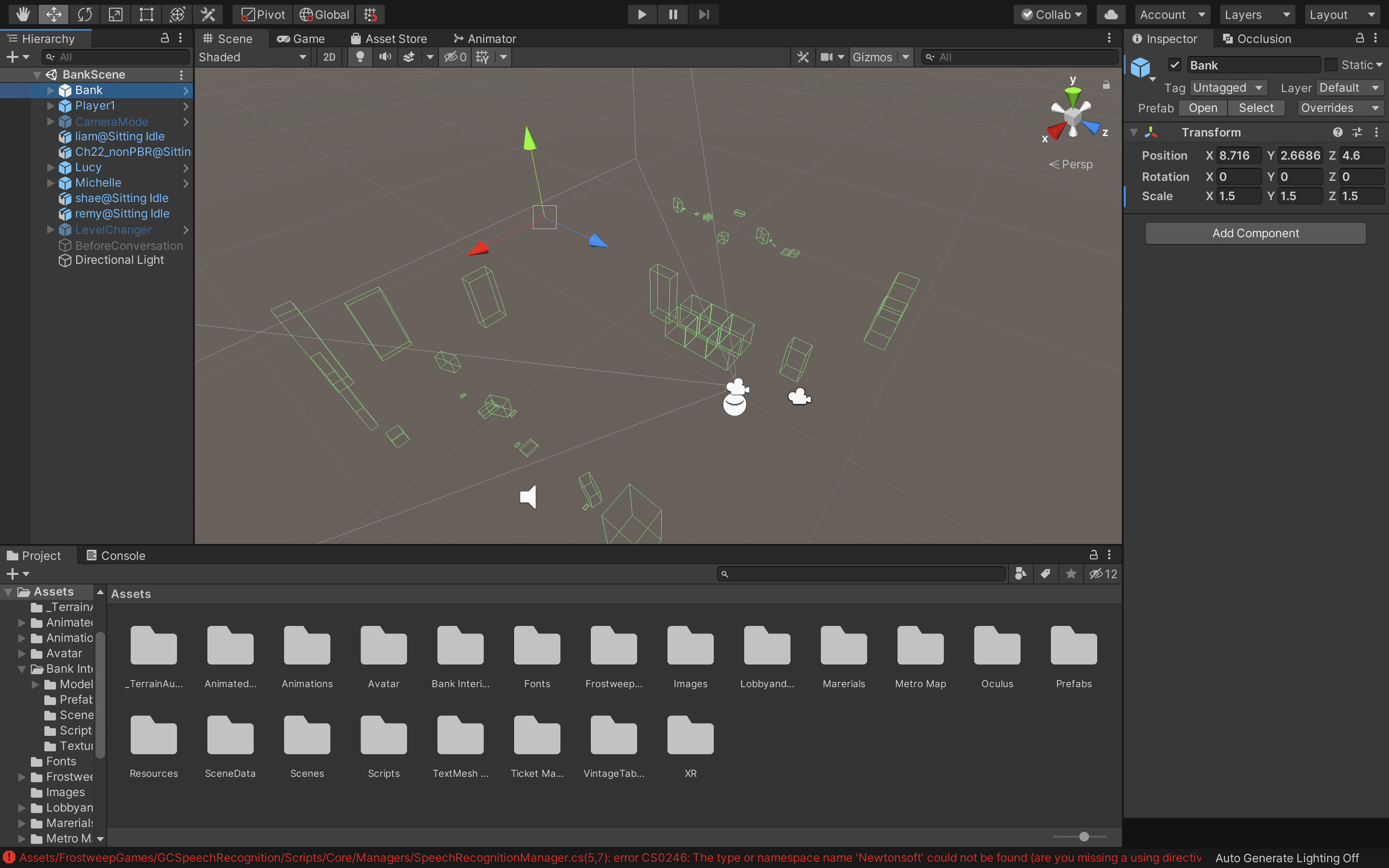Viewport: 1389px width, 868px height.
Task: Expand the Lucy hierarchy item
Action: (x=51, y=168)
